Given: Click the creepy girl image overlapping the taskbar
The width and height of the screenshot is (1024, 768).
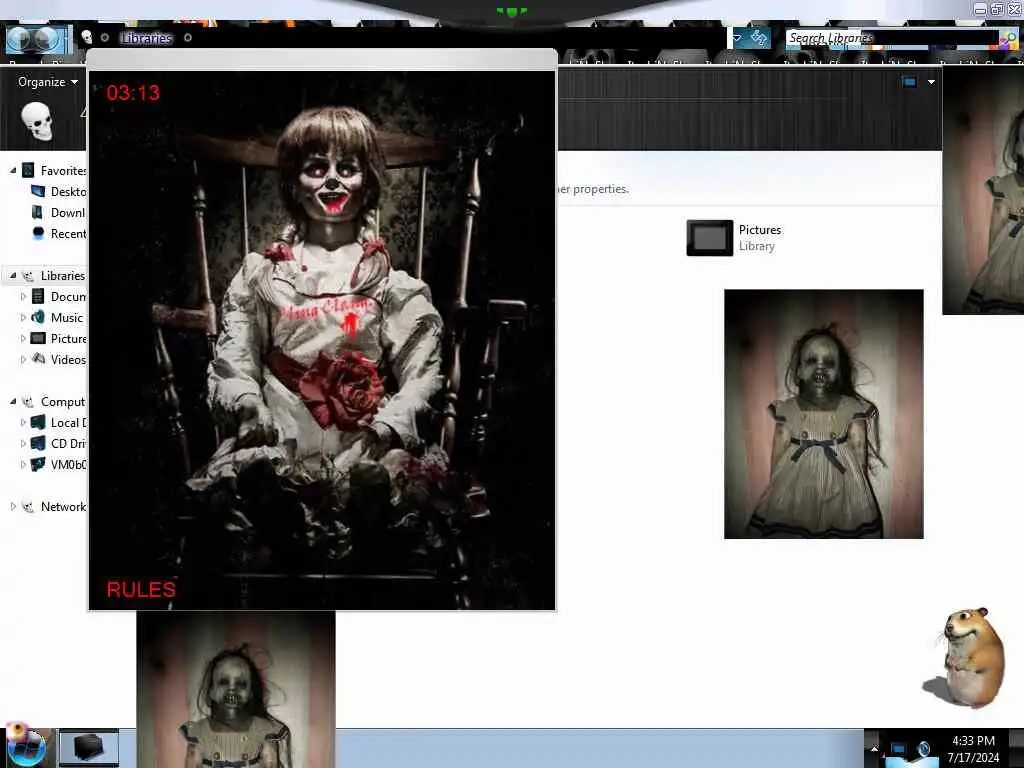Looking at the screenshot, I should [236, 690].
